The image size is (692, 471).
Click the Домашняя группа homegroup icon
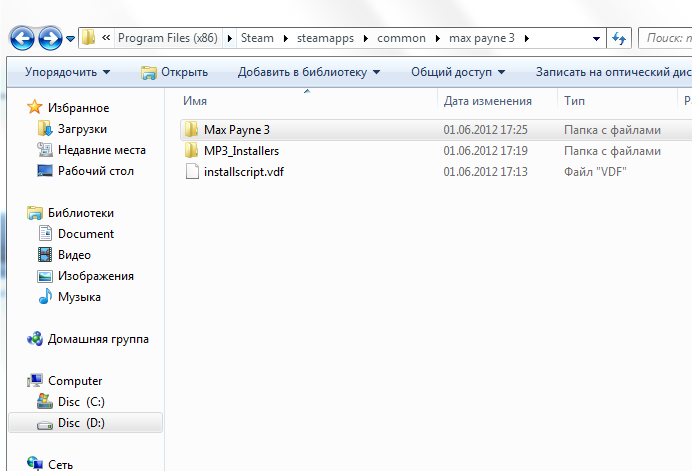click(x=35, y=339)
